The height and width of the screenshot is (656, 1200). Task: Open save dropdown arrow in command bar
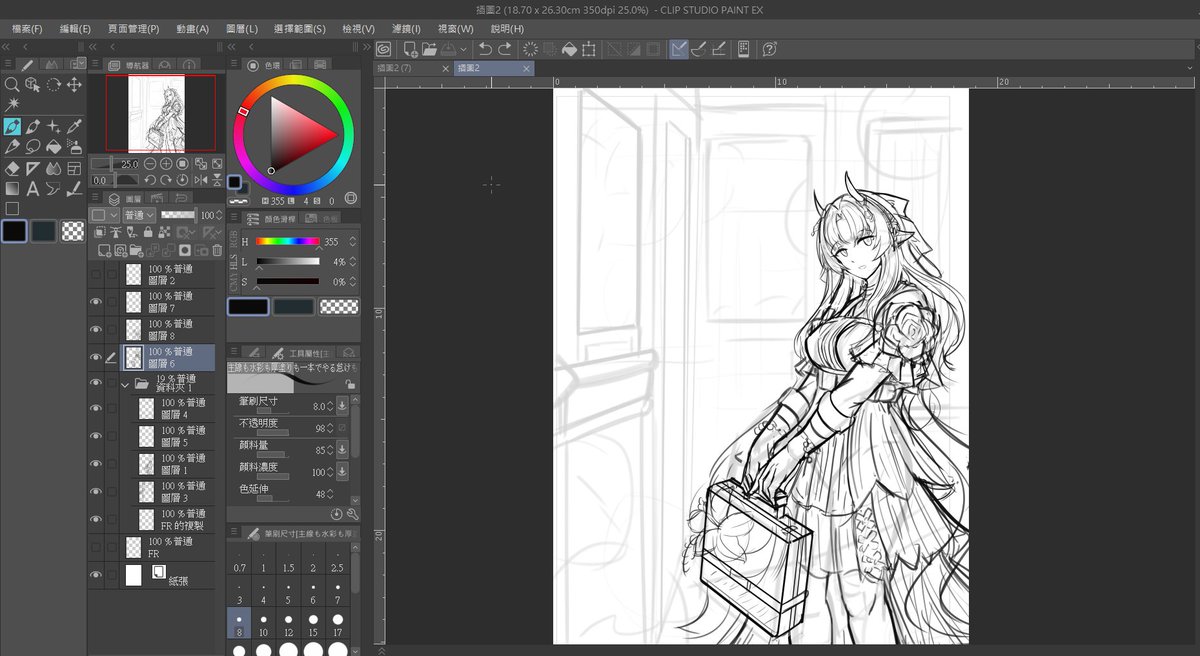coord(463,48)
